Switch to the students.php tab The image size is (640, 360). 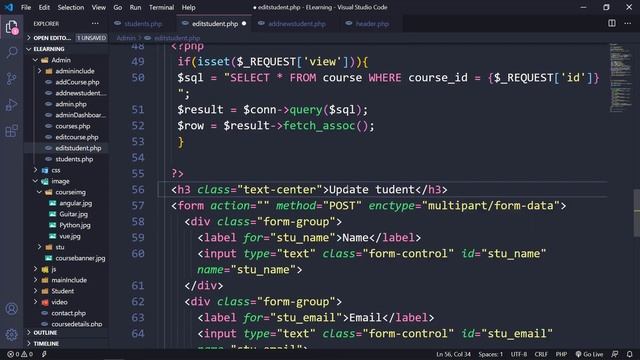143,24
